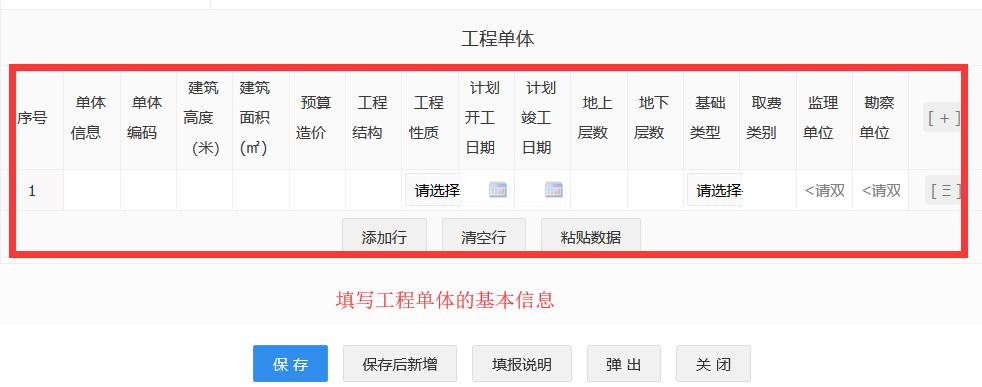
Task: Focus the 单体信息 cell in row 1
Action: pos(92,190)
